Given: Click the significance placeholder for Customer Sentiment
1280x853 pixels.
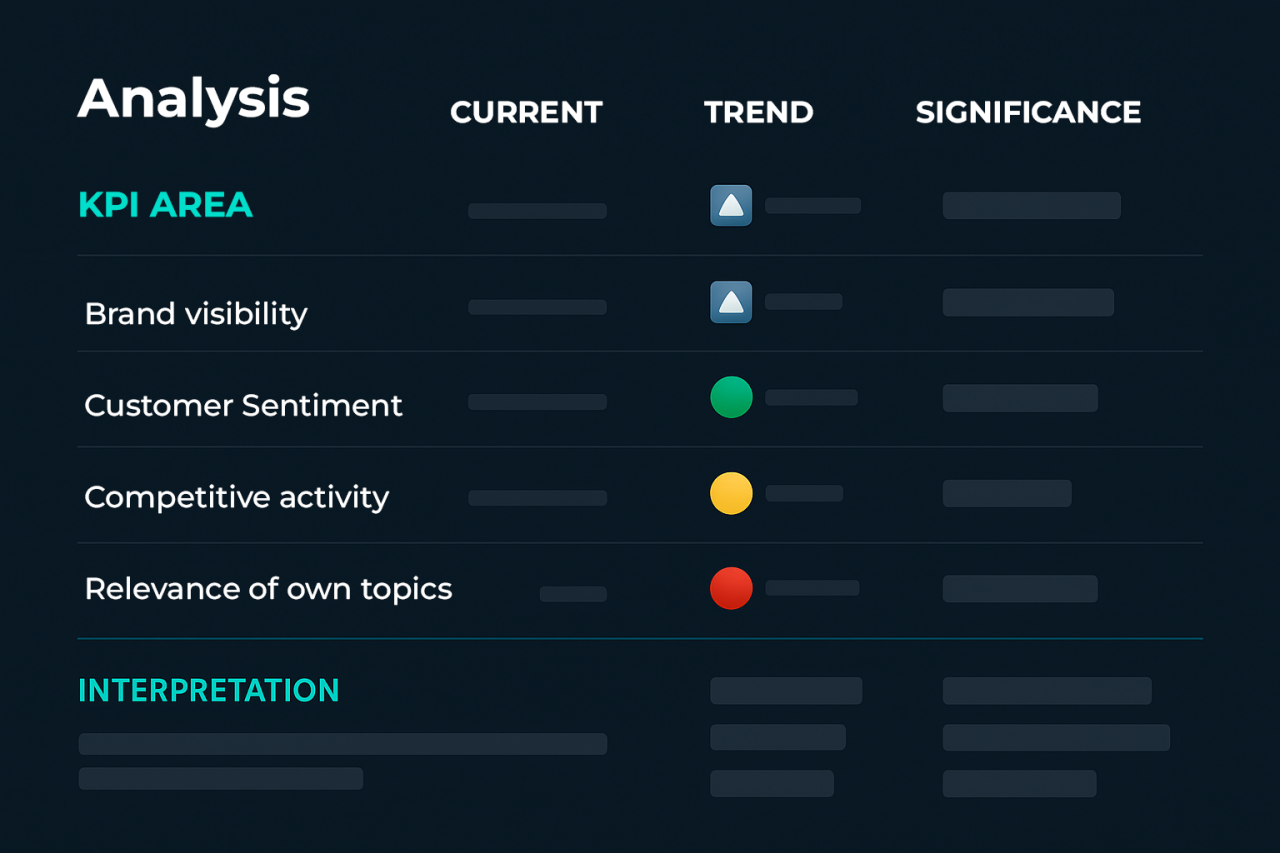Looking at the screenshot, I should (1020, 398).
